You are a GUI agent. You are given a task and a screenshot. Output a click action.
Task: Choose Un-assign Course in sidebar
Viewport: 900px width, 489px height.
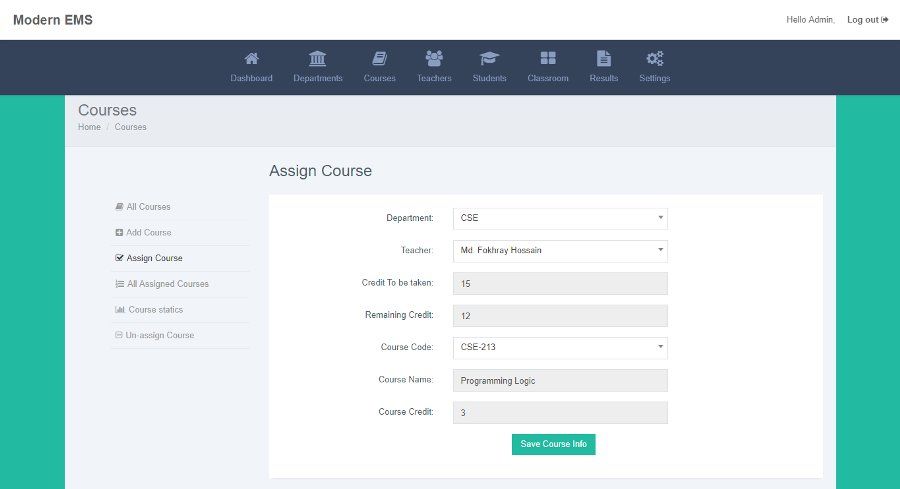[x=159, y=336]
